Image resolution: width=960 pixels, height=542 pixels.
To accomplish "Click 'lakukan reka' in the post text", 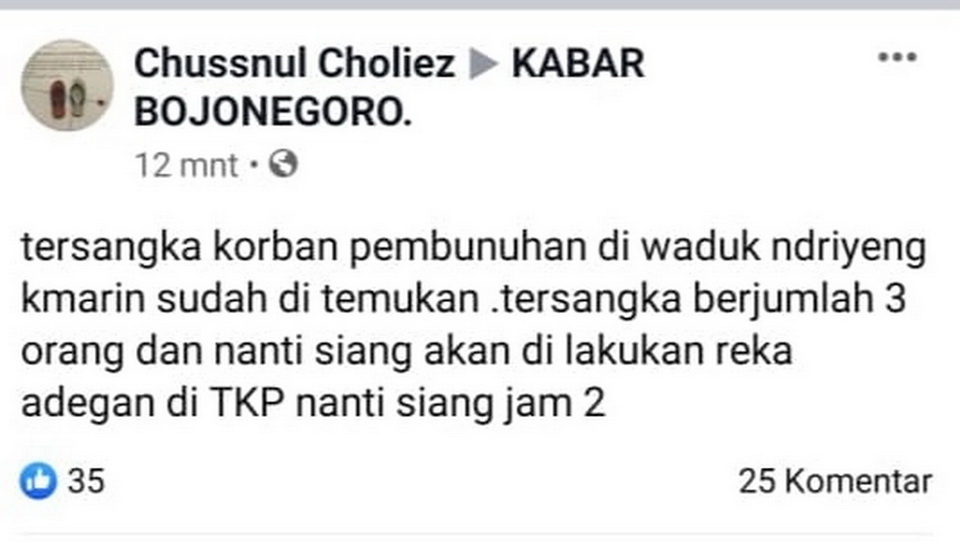I will (678, 352).
